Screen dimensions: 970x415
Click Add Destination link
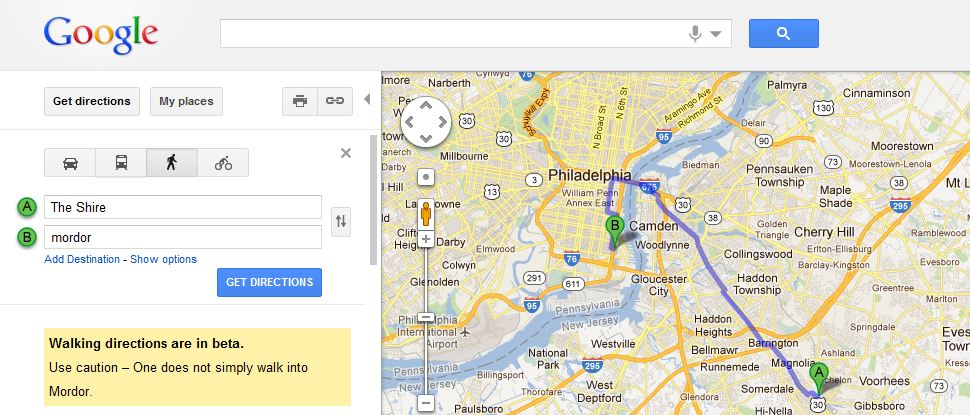(x=82, y=259)
